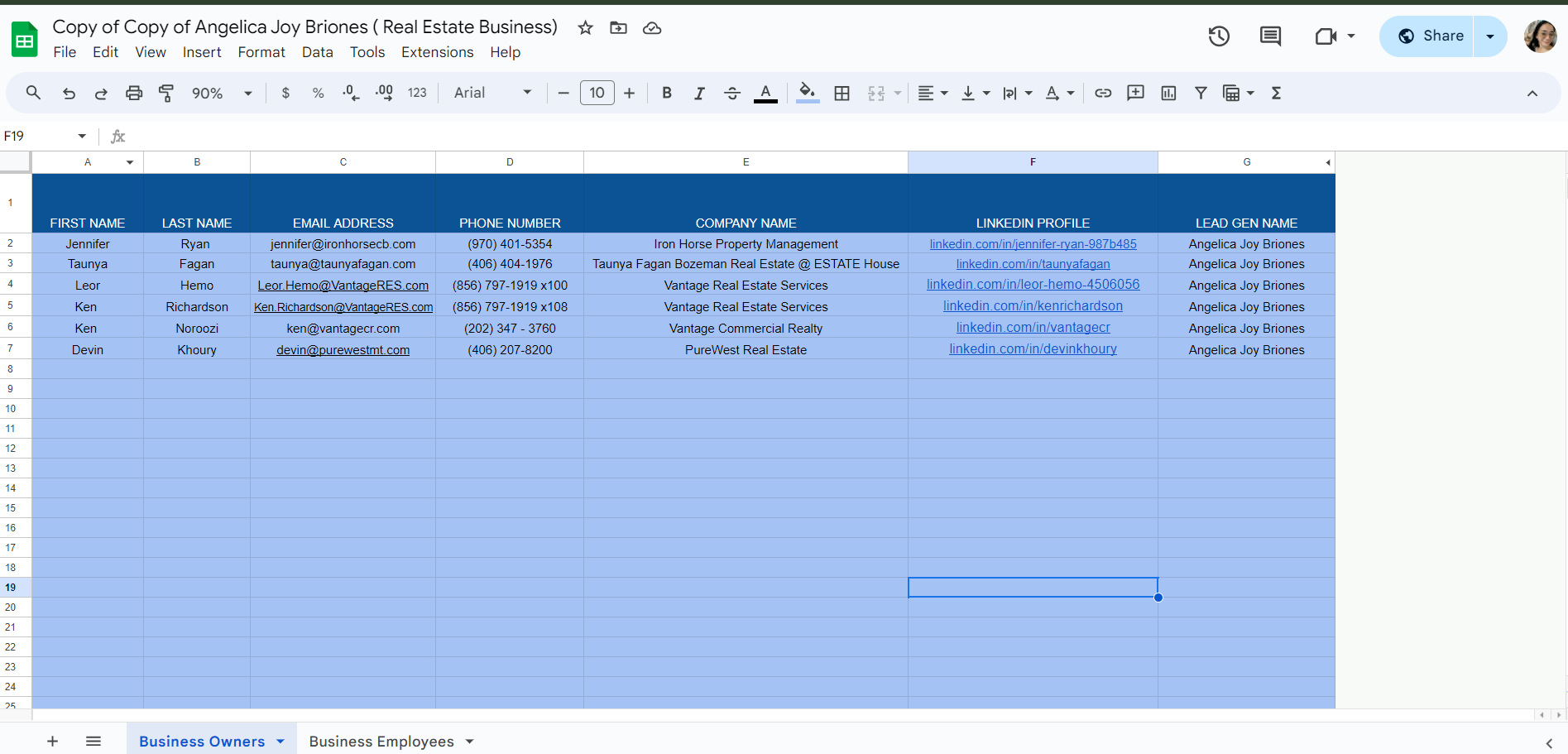The image size is (1568, 754).
Task: Increase font size plus button
Action: (x=629, y=93)
